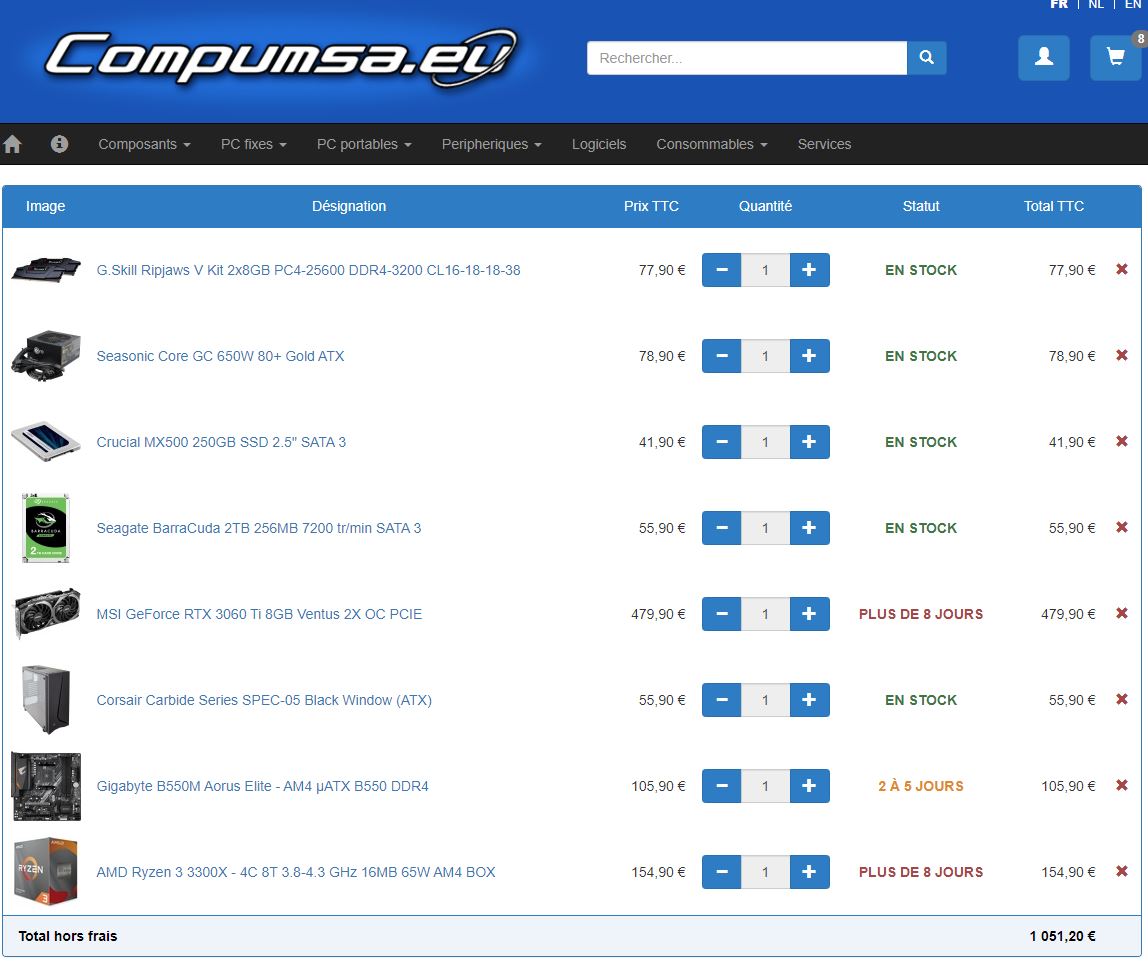Click the G.Skill RAM product thumbnail
Viewport: 1148px width, 962px height.
(46, 269)
